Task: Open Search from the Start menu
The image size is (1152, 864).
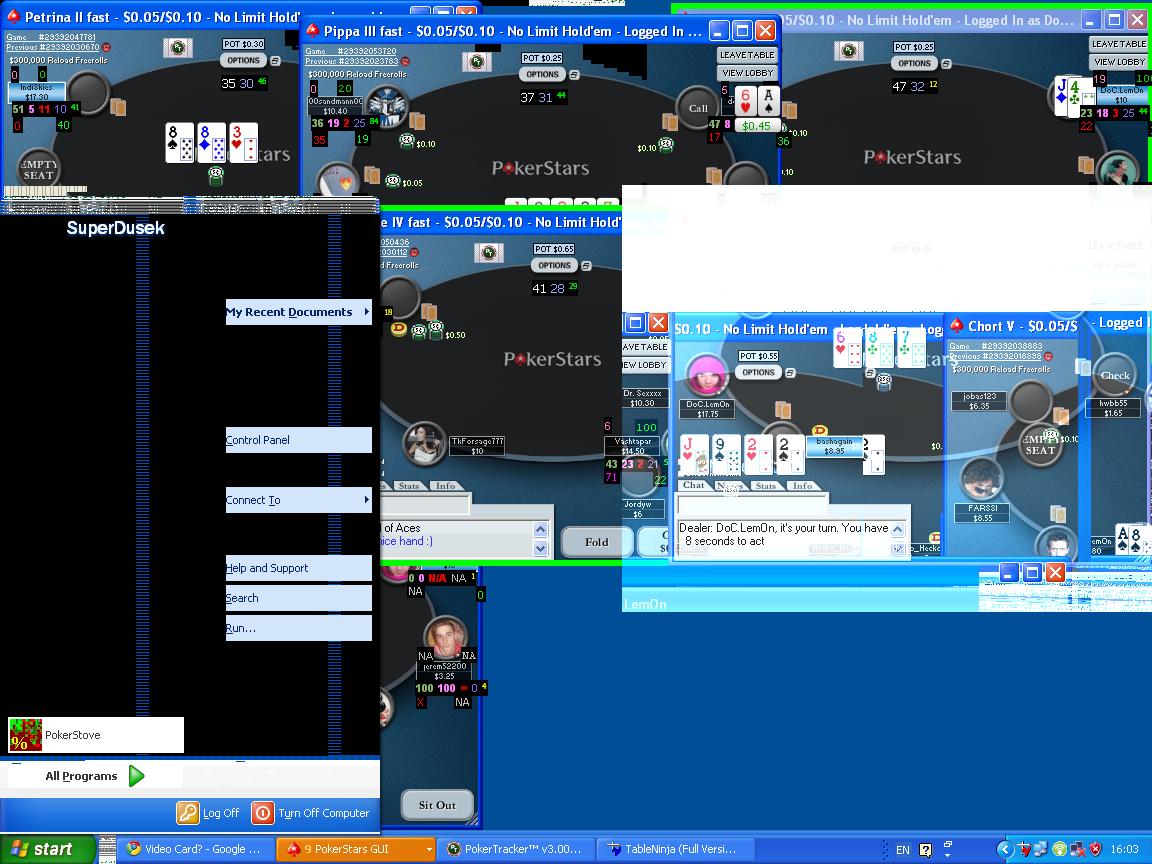Action: tap(298, 598)
